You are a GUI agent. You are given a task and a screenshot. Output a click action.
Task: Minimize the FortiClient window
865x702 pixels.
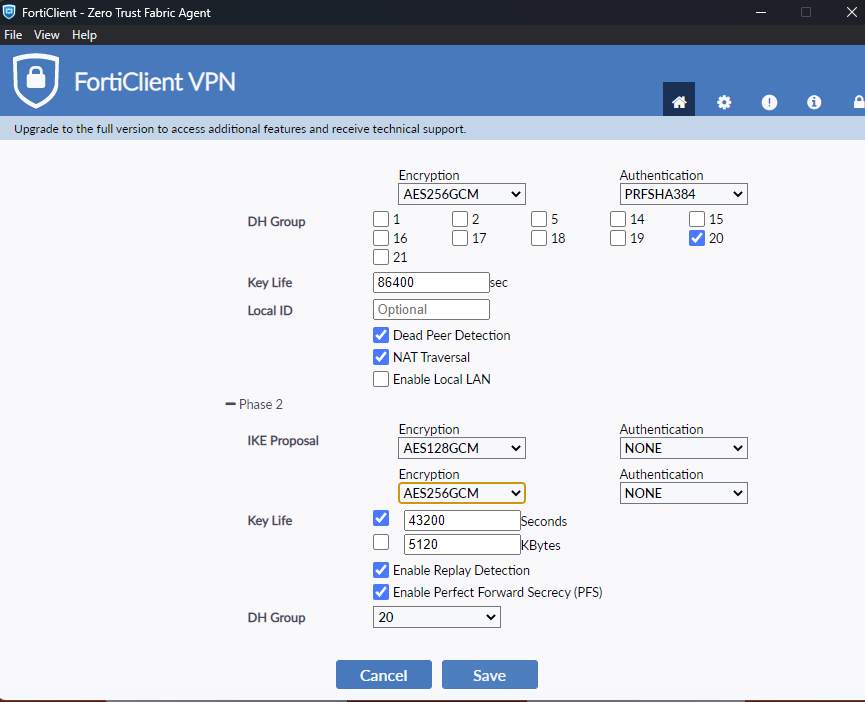(x=761, y=12)
